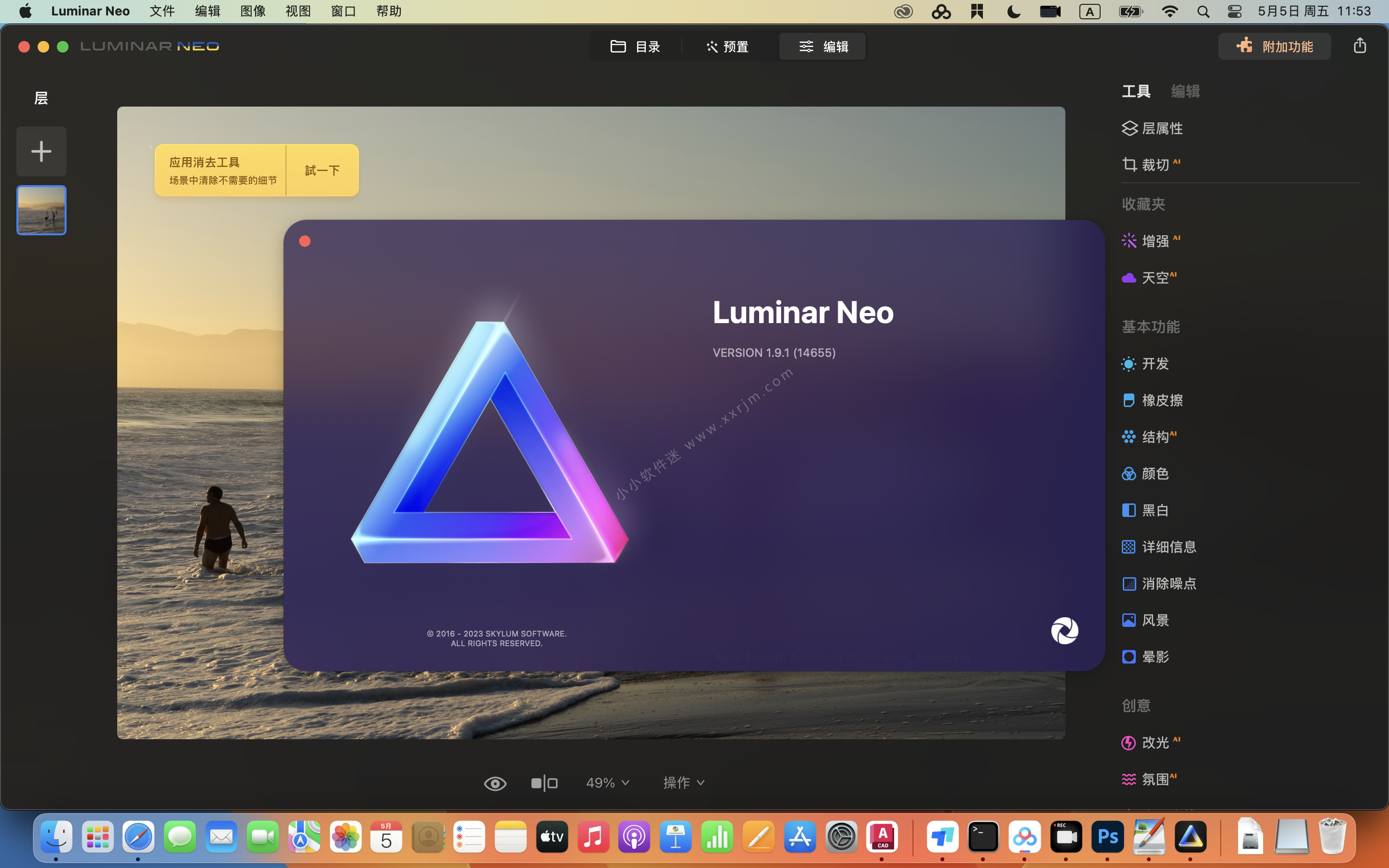
Task: Open the Luminar Neo application menu
Action: pos(90,12)
